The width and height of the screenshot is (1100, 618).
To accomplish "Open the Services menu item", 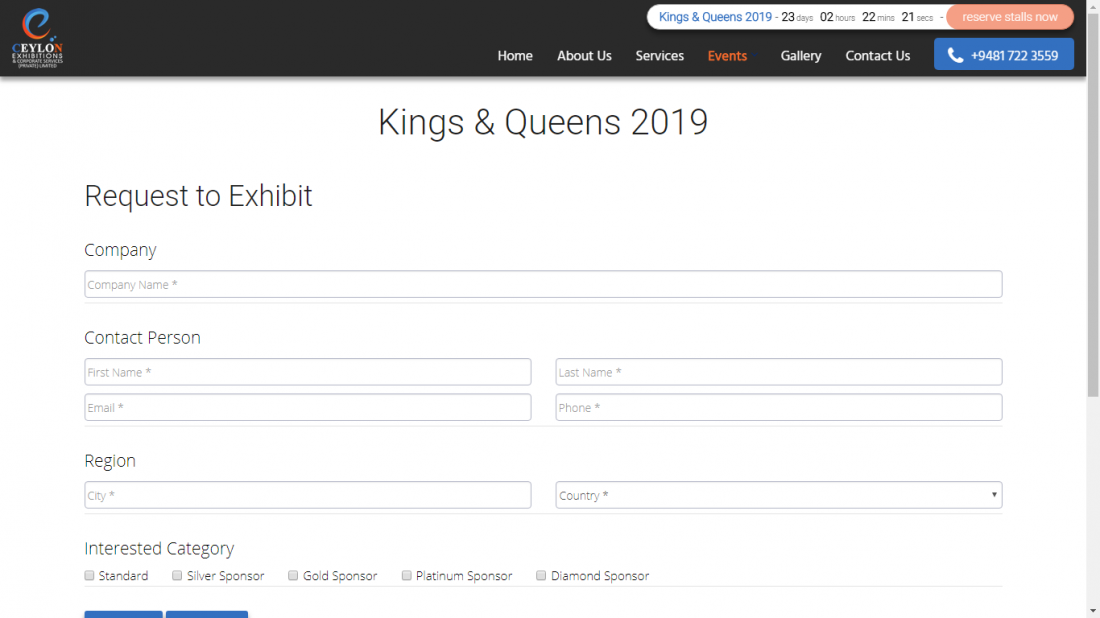I will coord(659,55).
